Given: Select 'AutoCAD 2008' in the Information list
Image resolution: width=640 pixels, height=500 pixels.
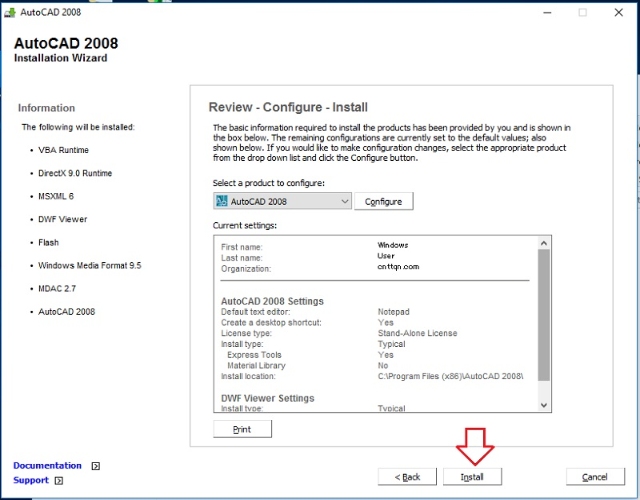Looking at the screenshot, I should point(67,311).
